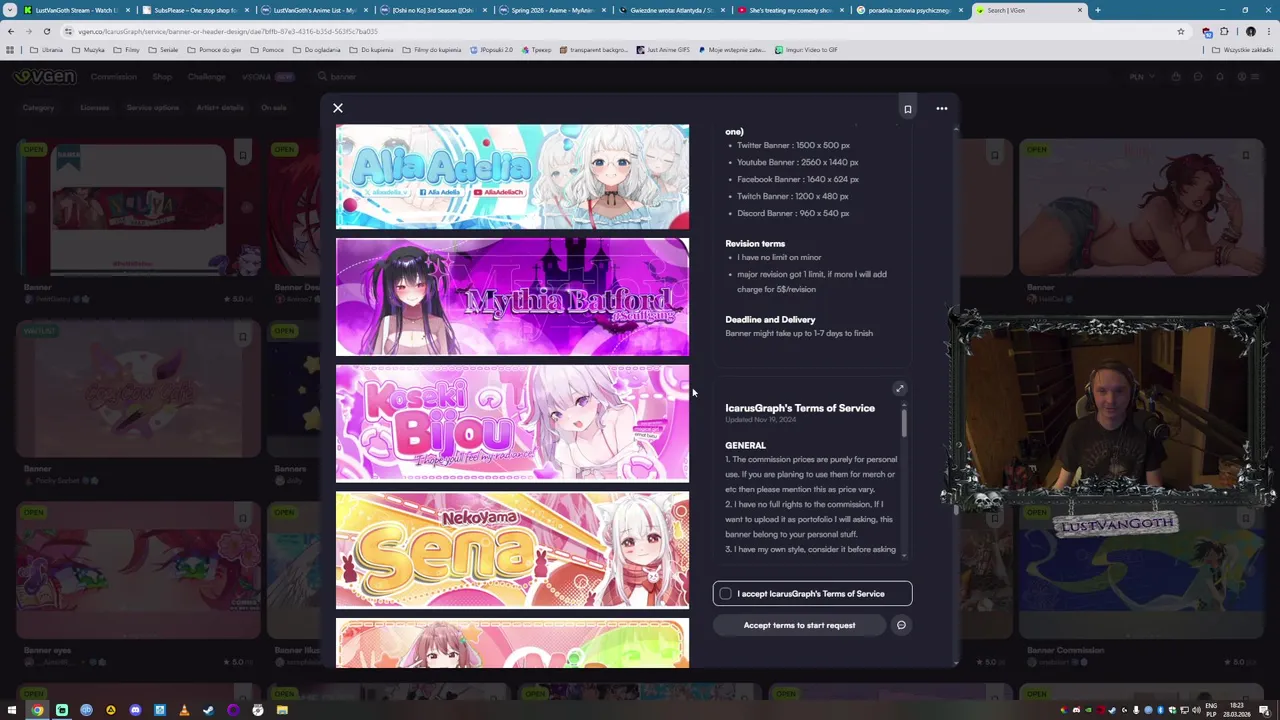
Task: Open the Chrome extensions puzzle icon
Action: tap(1224, 31)
